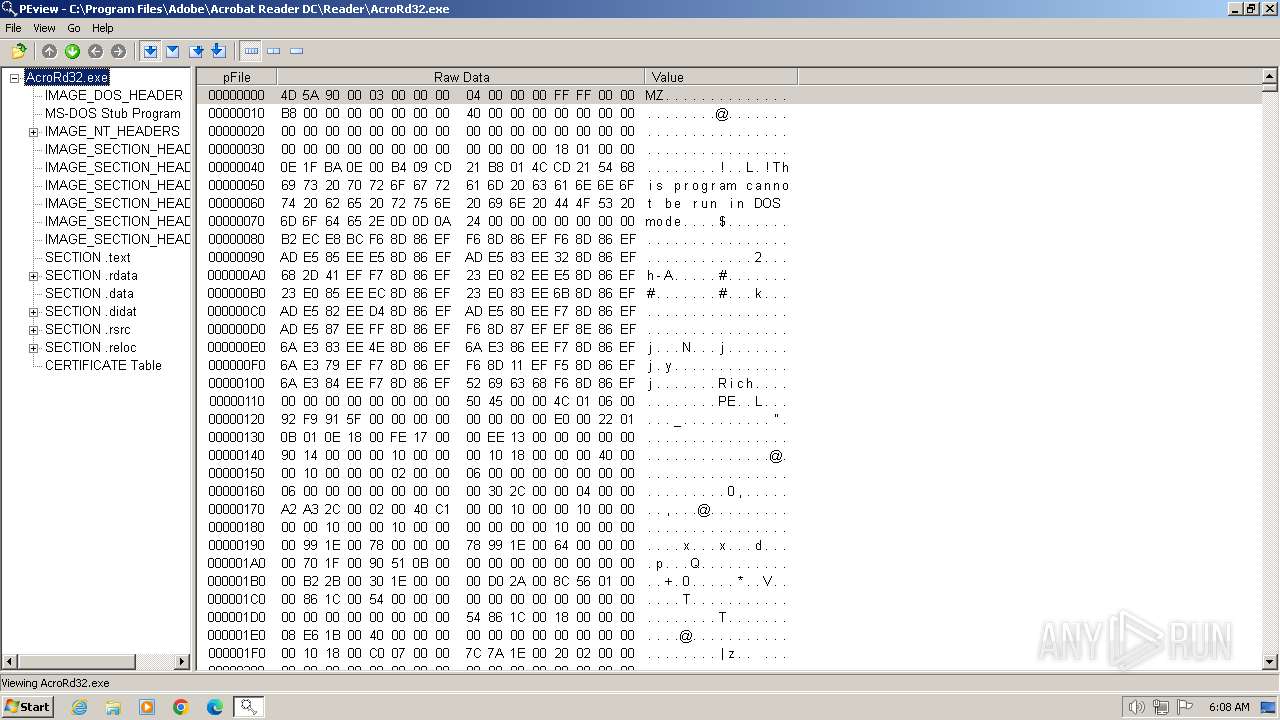
Task: Go Forward using the right arrow icon
Action: pyautogui.click(x=118, y=51)
